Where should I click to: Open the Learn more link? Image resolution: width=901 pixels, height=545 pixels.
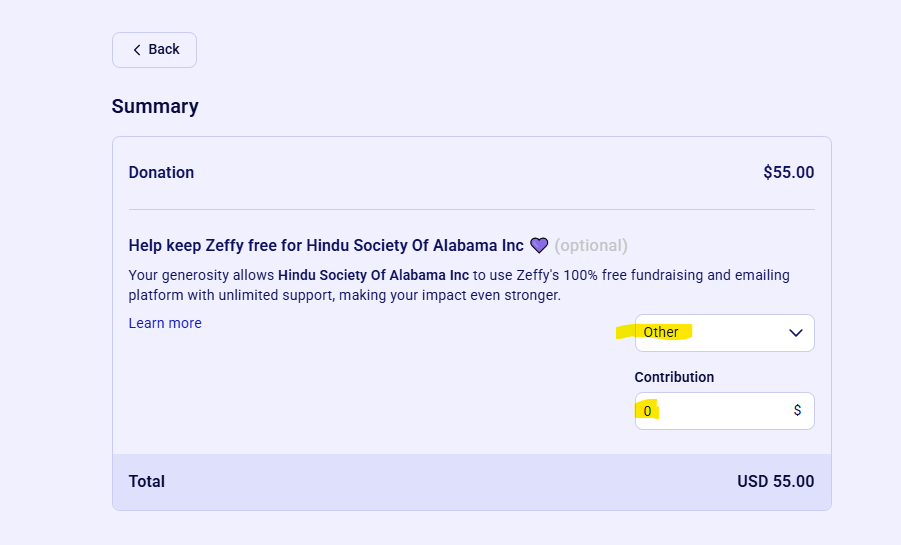165,323
